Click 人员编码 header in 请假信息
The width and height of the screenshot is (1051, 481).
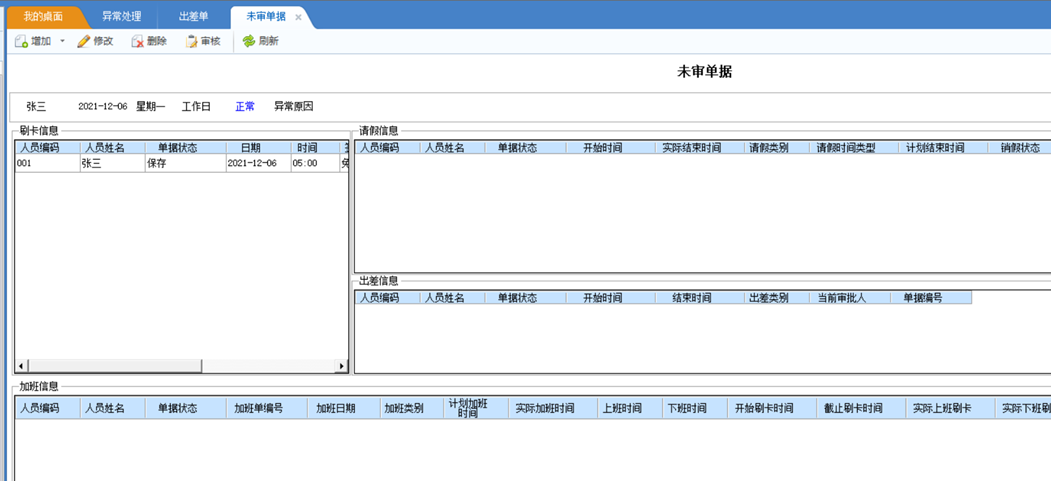pos(387,148)
